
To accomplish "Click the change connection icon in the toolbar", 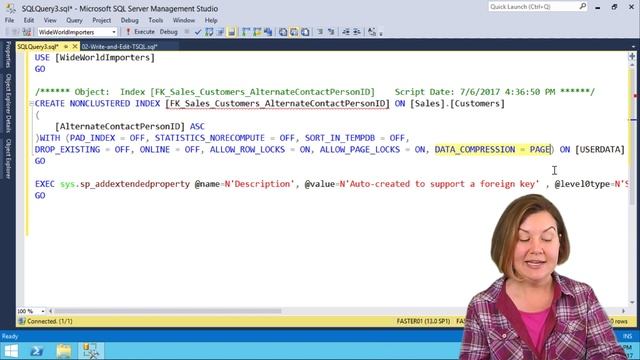I will pos(27,32).
